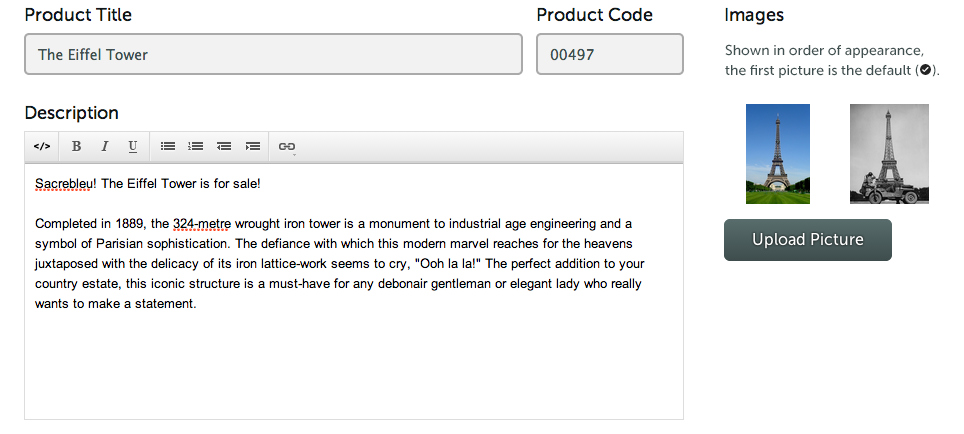This screenshot has height=434, width=964.
Task: Select the black-and-white Eiffel Tower thumbnail
Action: [x=889, y=154]
